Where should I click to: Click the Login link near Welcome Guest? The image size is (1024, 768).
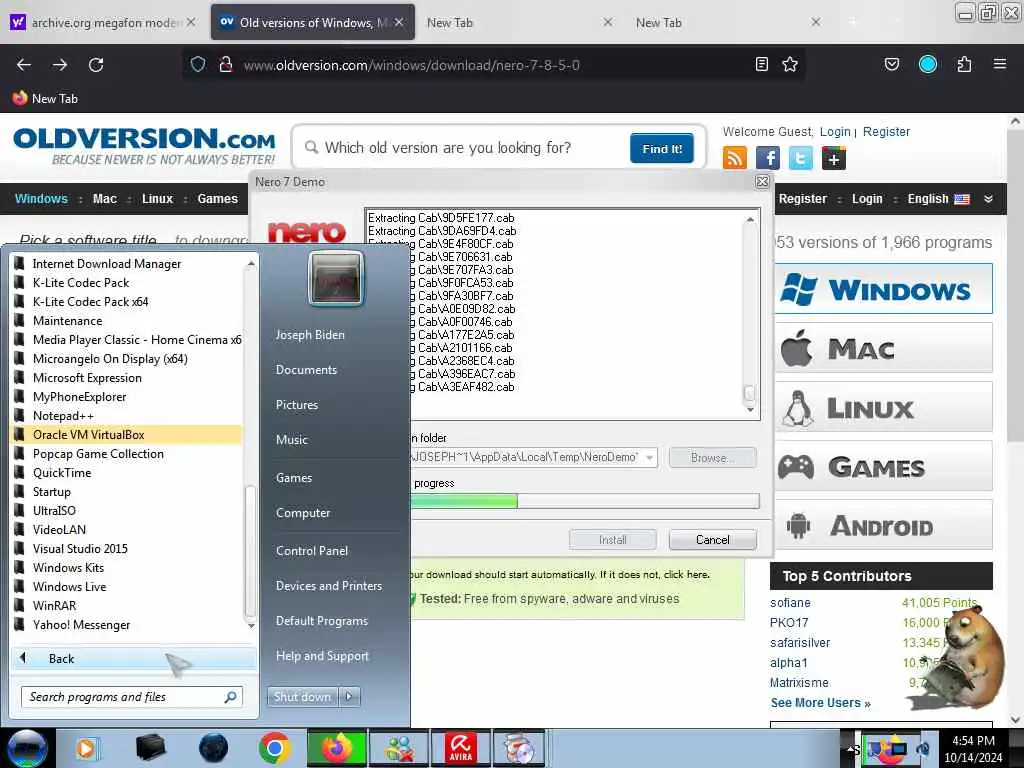(x=835, y=131)
